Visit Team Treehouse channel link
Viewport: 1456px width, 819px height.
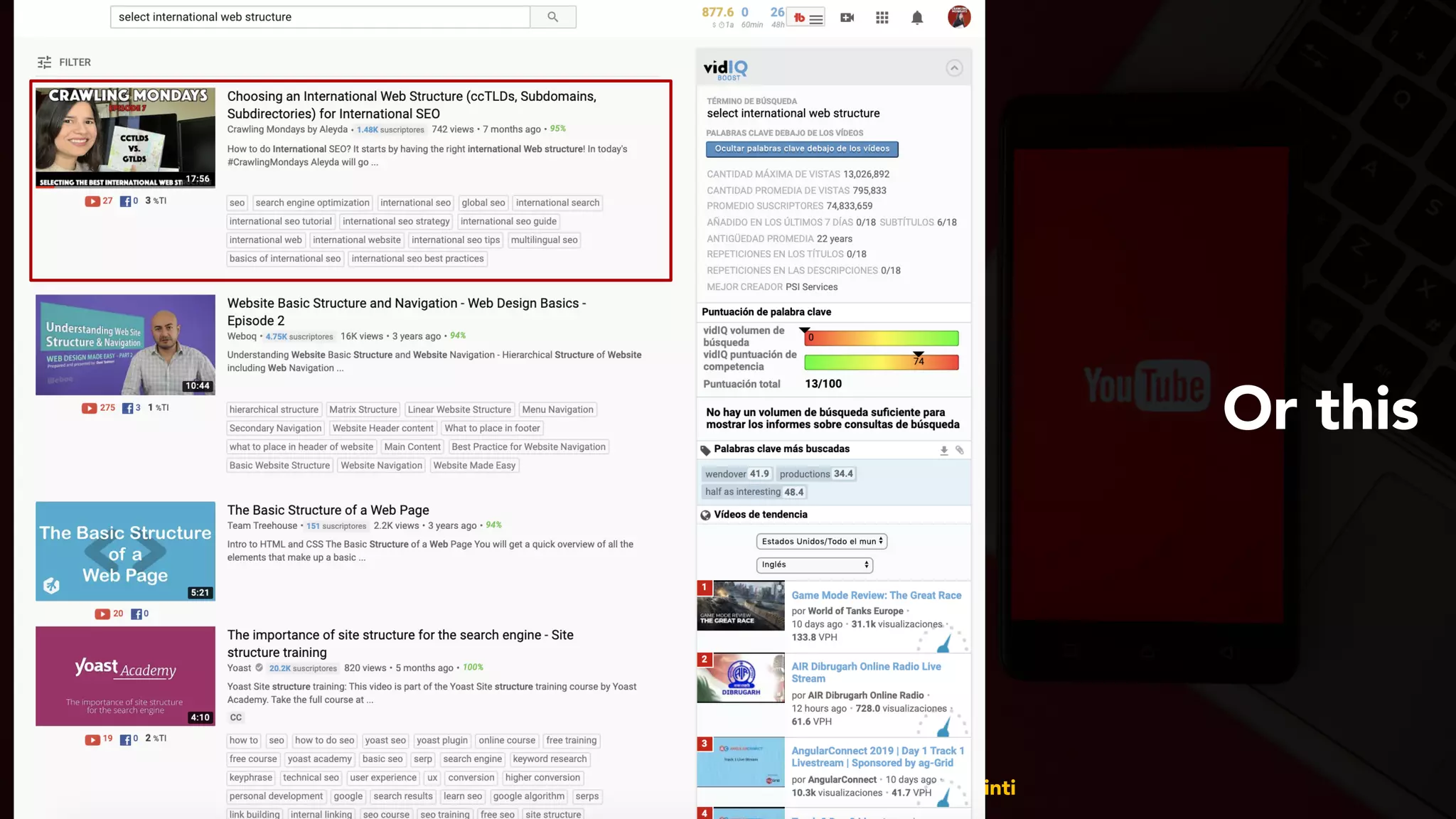coord(262,526)
